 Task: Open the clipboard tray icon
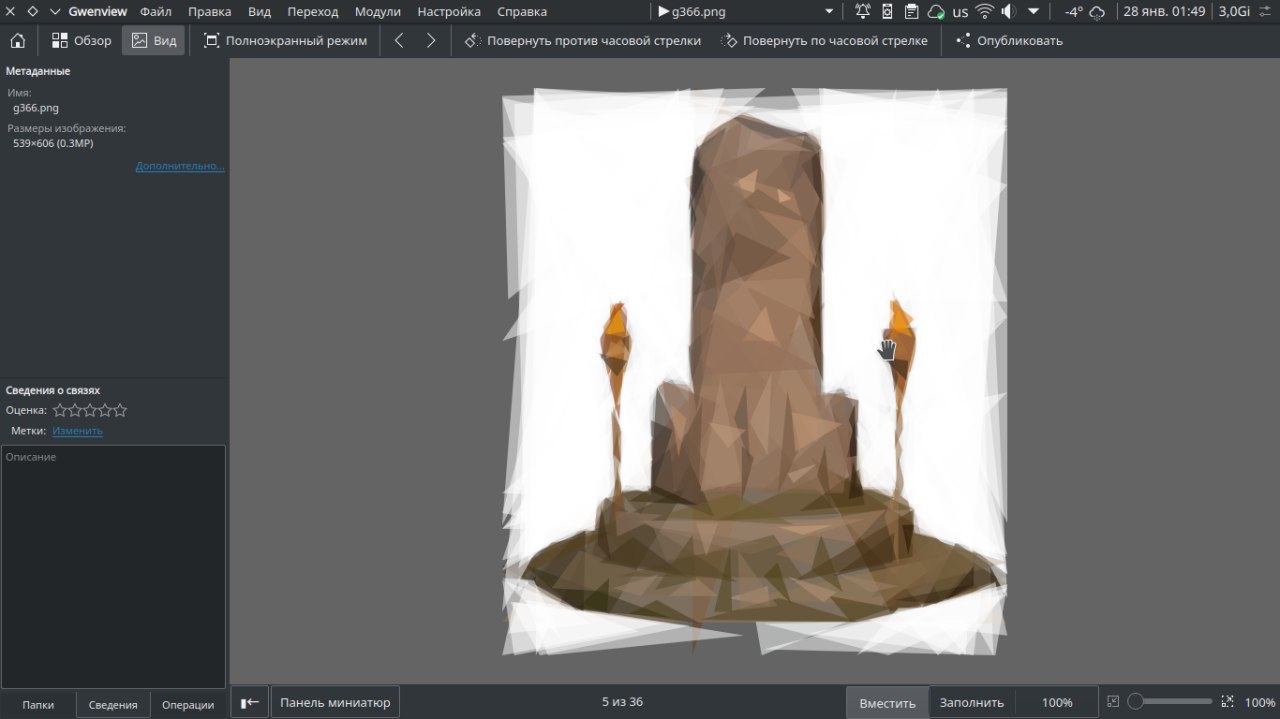(912, 12)
